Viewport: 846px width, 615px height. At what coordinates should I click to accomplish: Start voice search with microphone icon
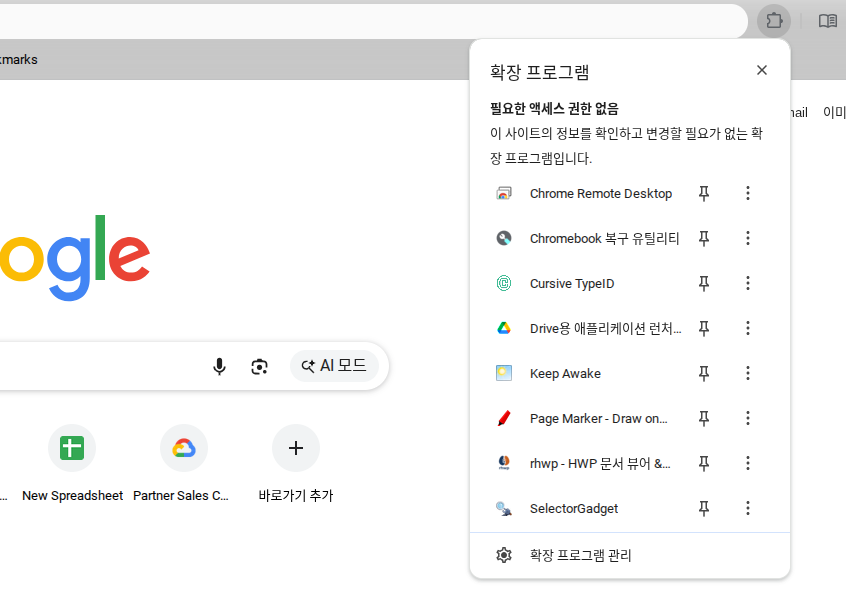click(220, 366)
